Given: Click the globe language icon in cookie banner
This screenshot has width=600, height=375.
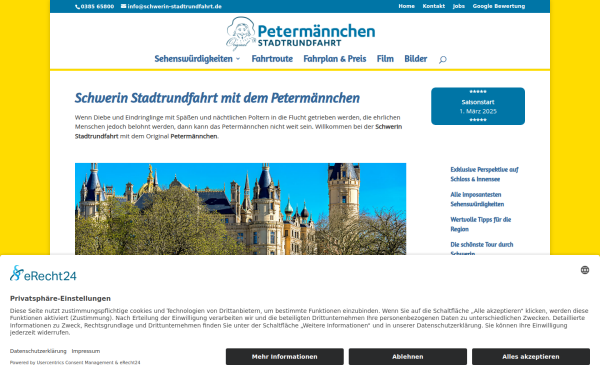Looking at the screenshot, I should pyautogui.click(x=585, y=270).
